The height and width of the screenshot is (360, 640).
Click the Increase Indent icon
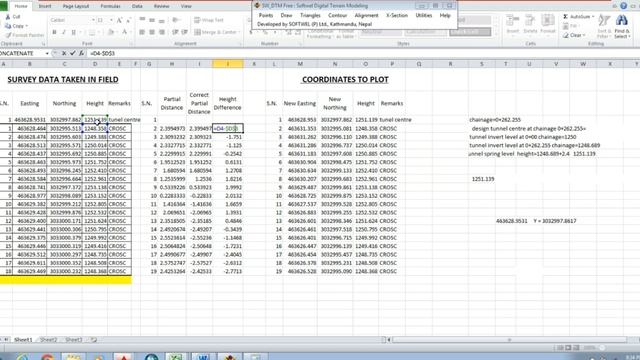184,32
